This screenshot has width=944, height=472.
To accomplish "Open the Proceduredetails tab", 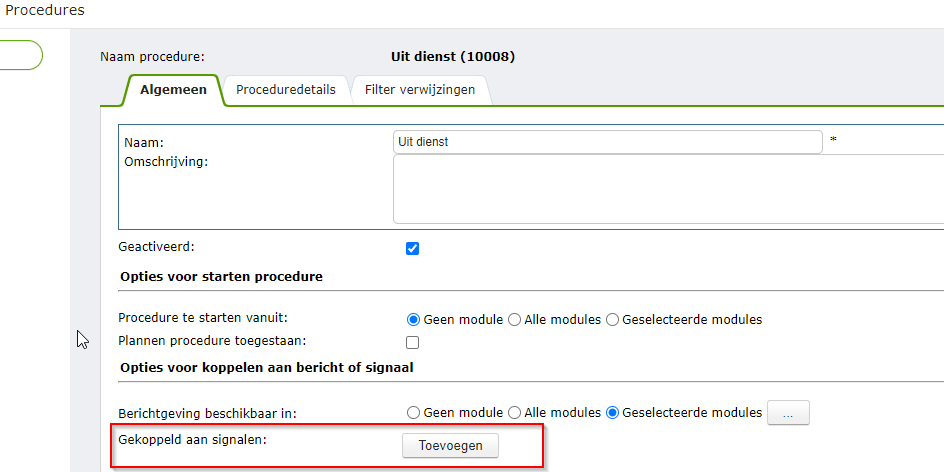I will click(285, 89).
